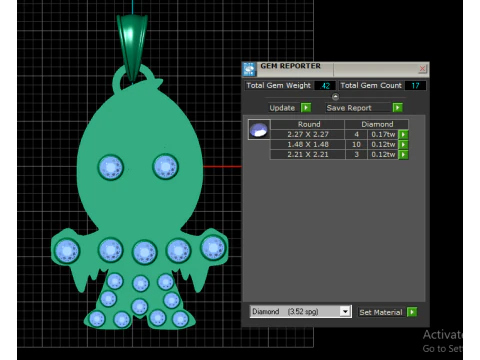Click green arrow for 2.21 X 2.21 row

[x=403, y=155]
